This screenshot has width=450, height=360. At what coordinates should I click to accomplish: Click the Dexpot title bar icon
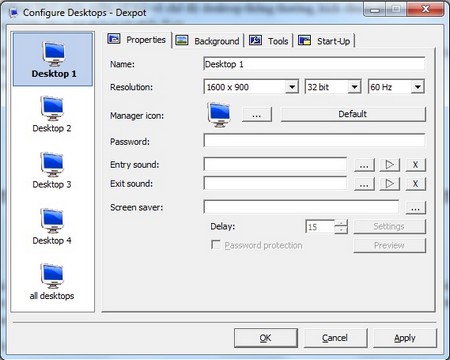[x=13, y=13]
